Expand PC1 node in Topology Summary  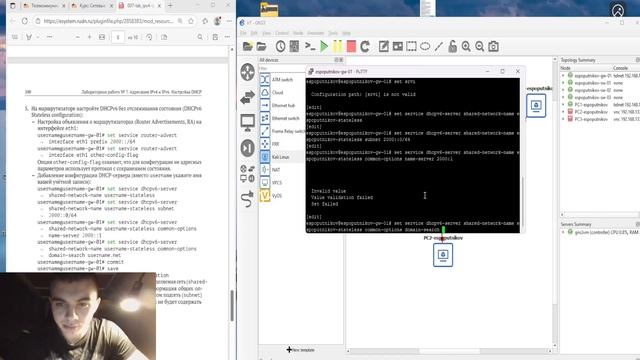tap(563, 104)
